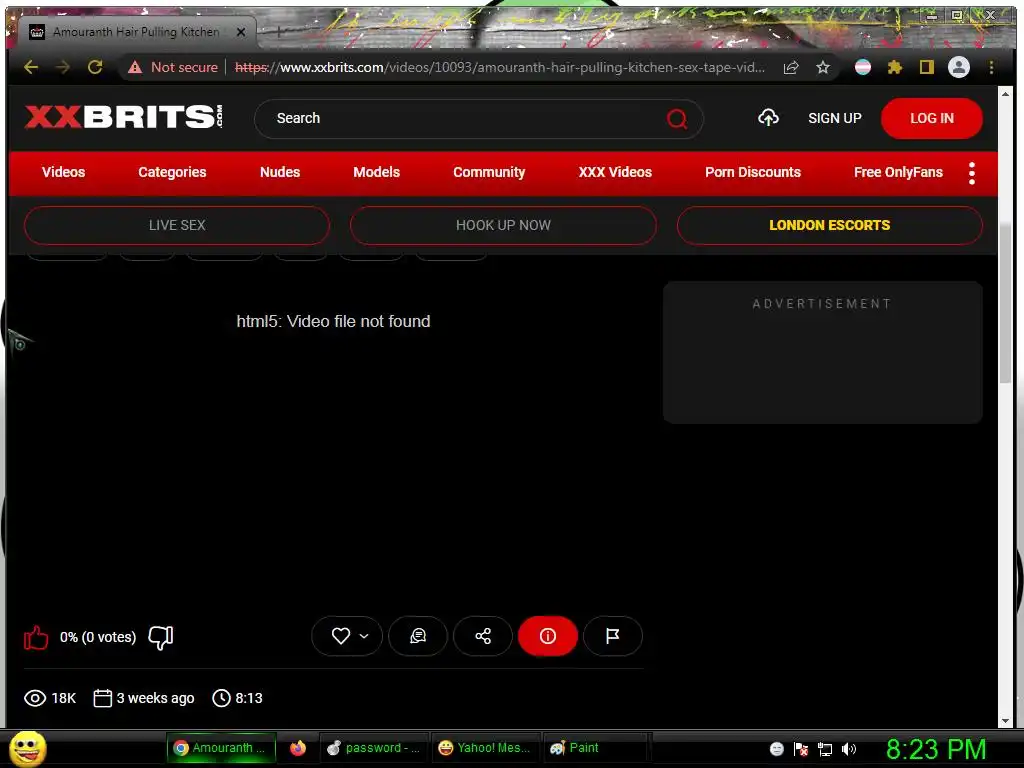Switch to the Paint taskbar window

tap(596, 748)
